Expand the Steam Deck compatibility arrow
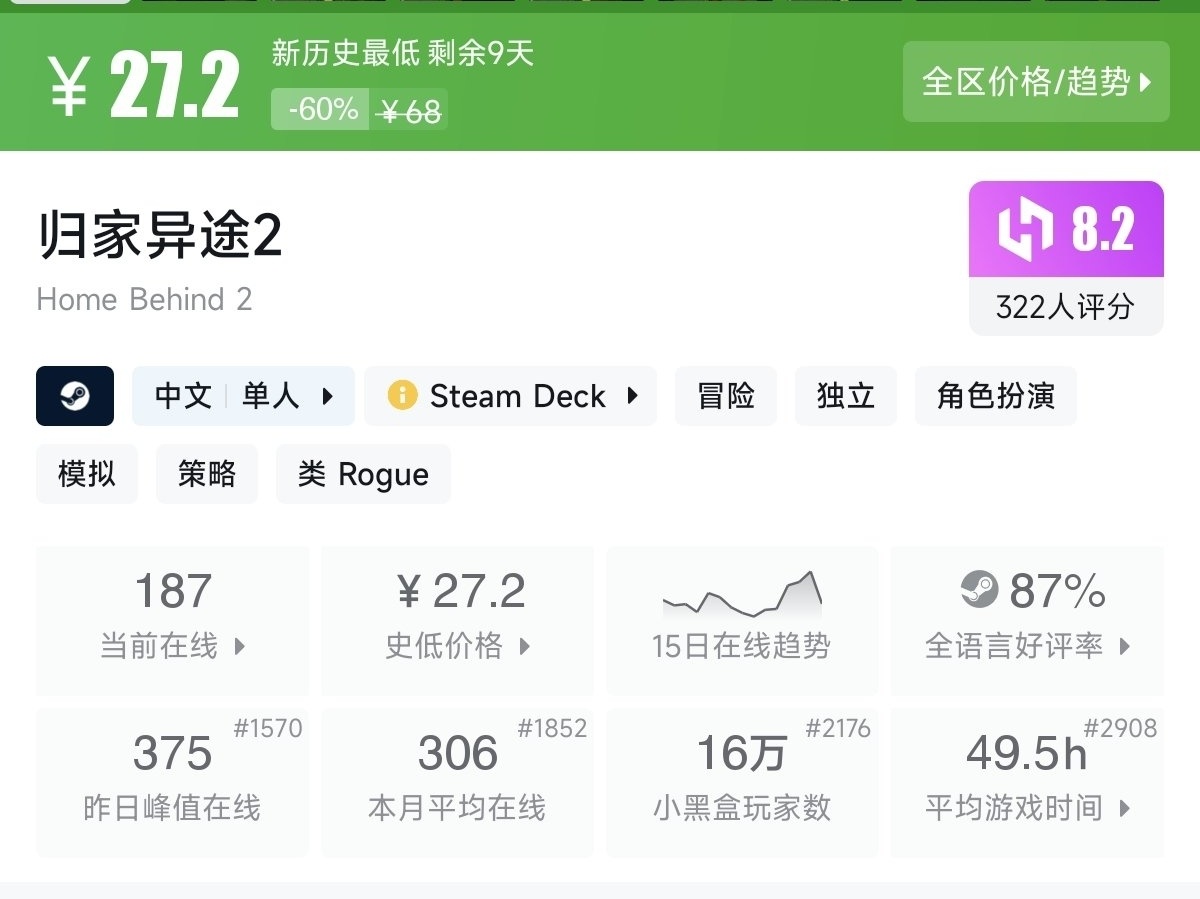 coord(632,396)
